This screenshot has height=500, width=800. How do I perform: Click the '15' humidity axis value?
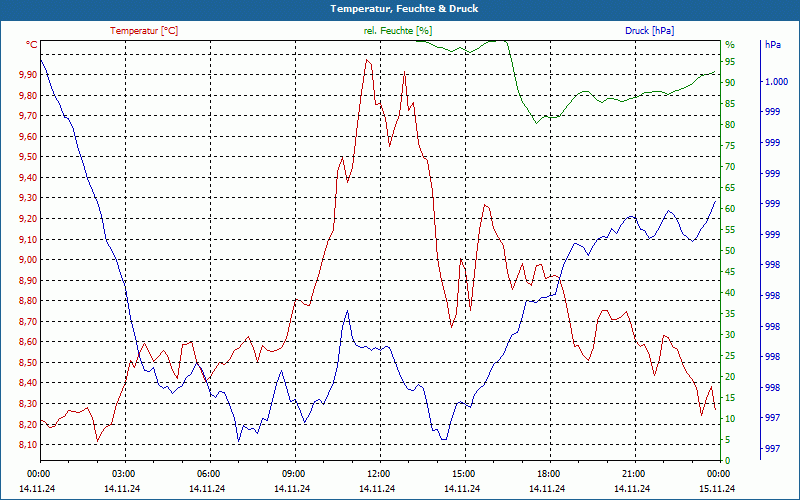730,398
